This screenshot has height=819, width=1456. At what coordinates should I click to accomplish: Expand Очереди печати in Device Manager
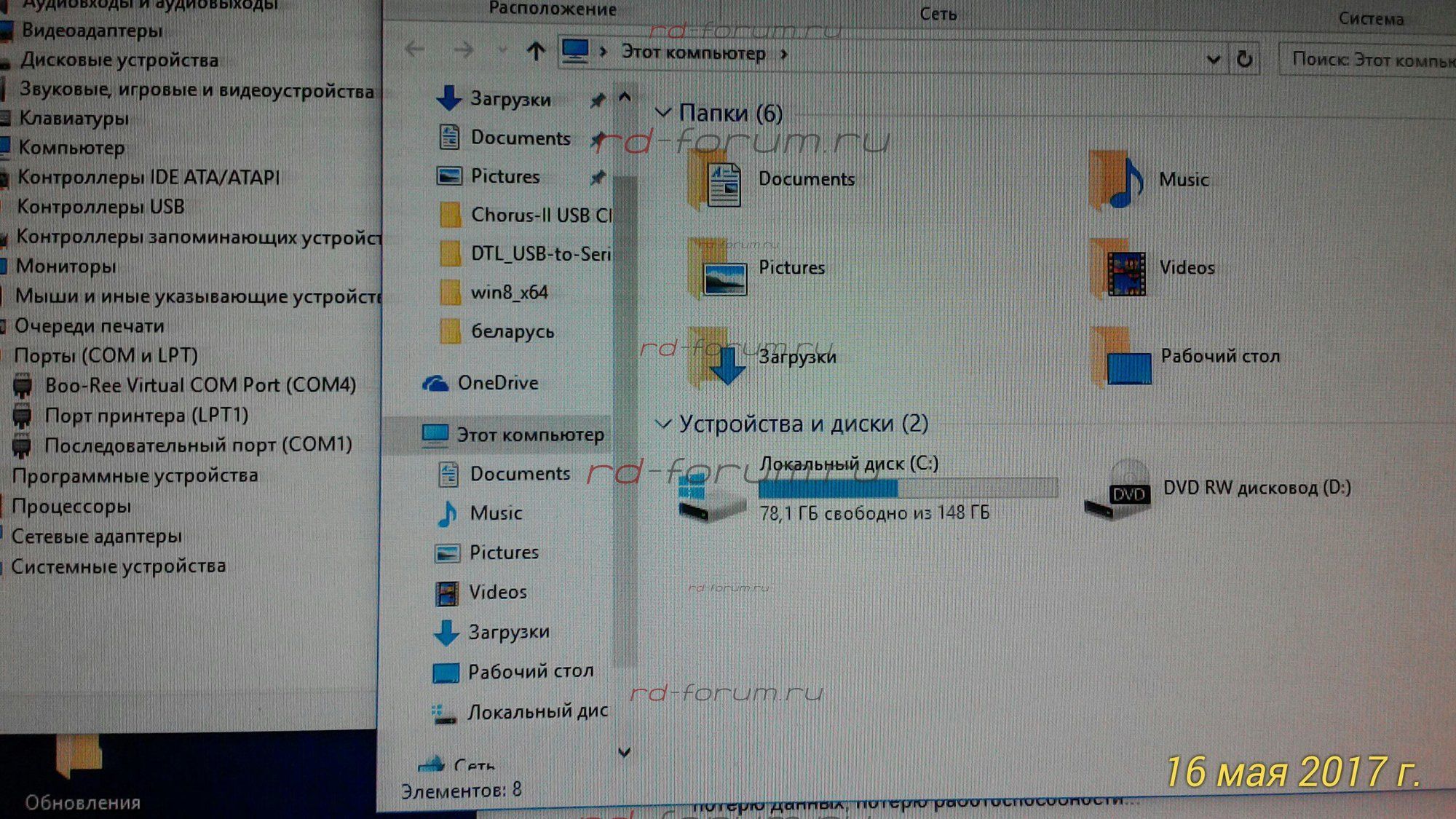point(89,325)
